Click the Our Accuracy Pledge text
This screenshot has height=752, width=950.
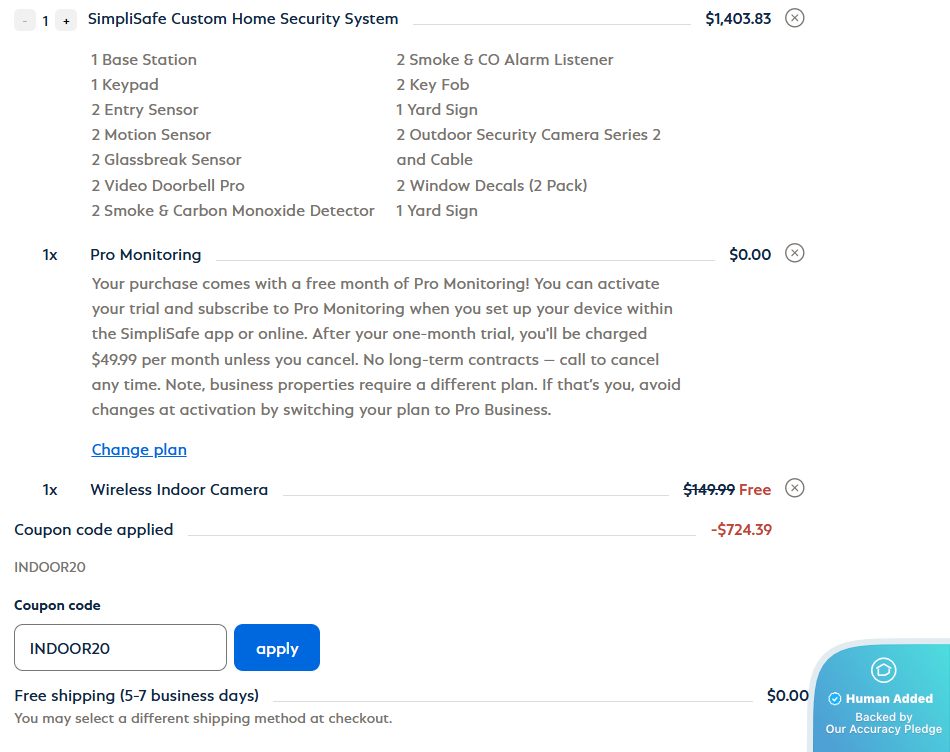coord(883,729)
